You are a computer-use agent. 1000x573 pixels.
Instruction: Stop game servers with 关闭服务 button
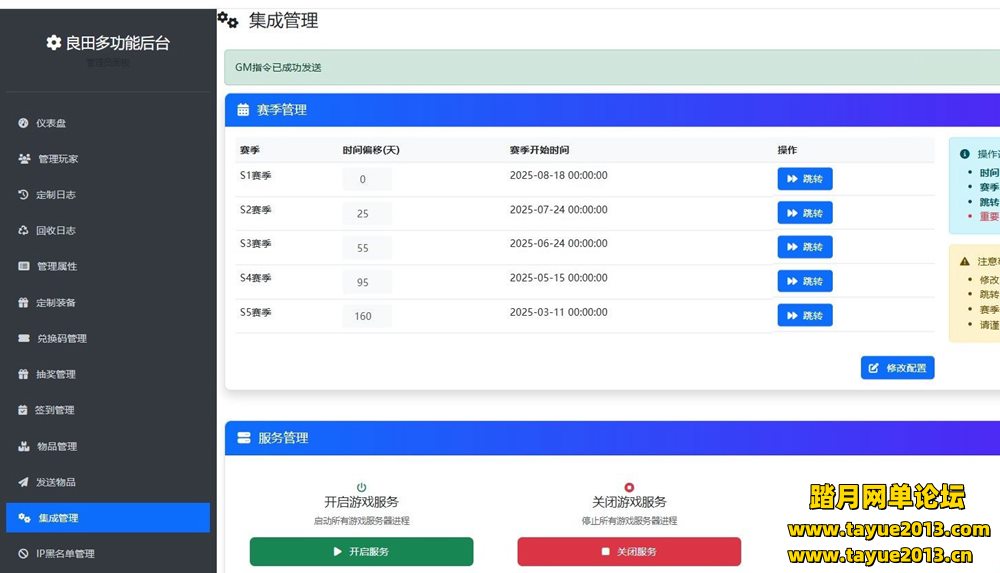point(629,552)
